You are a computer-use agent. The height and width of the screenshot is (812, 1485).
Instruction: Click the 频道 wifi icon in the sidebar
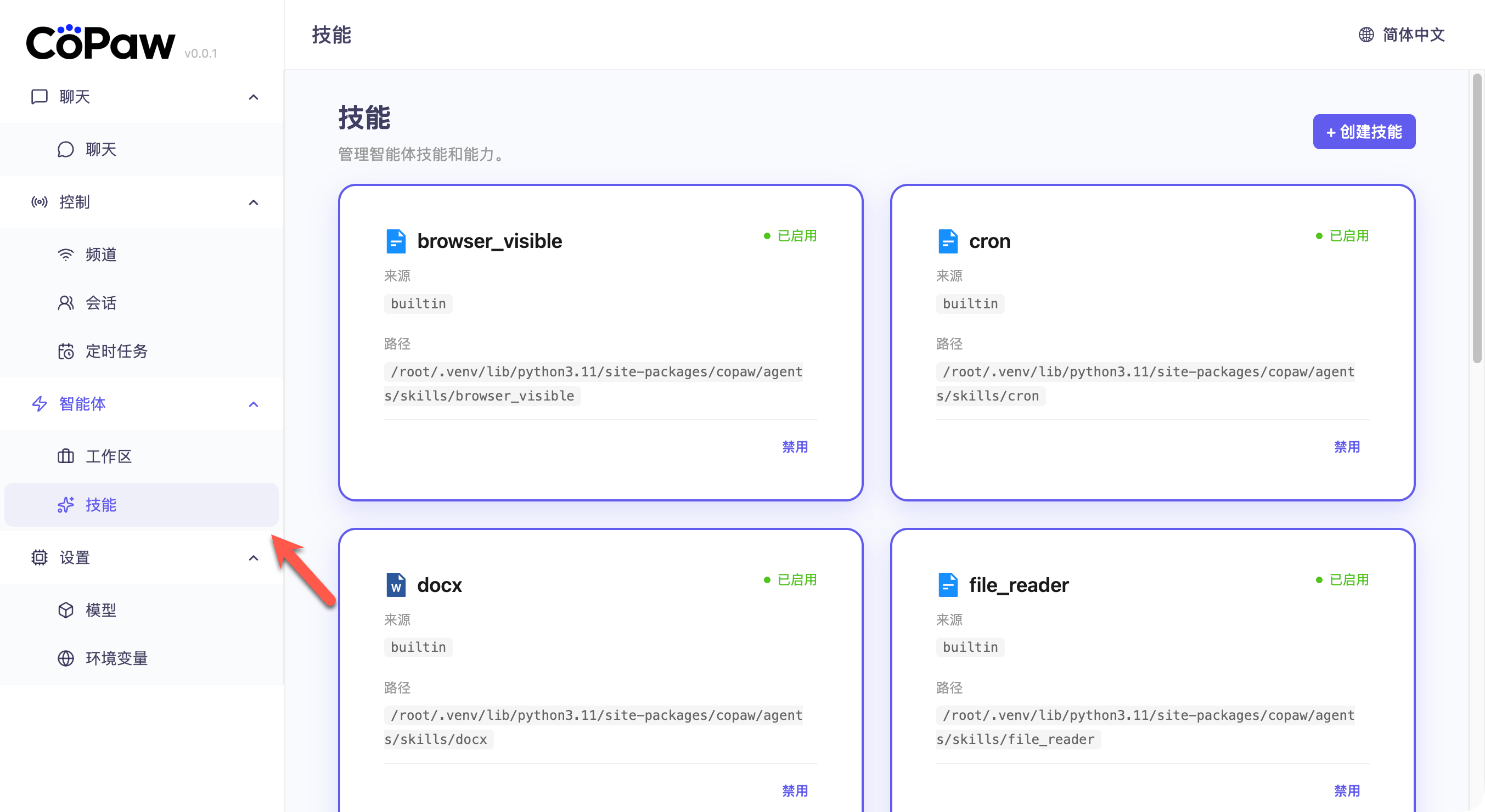click(66, 255)
